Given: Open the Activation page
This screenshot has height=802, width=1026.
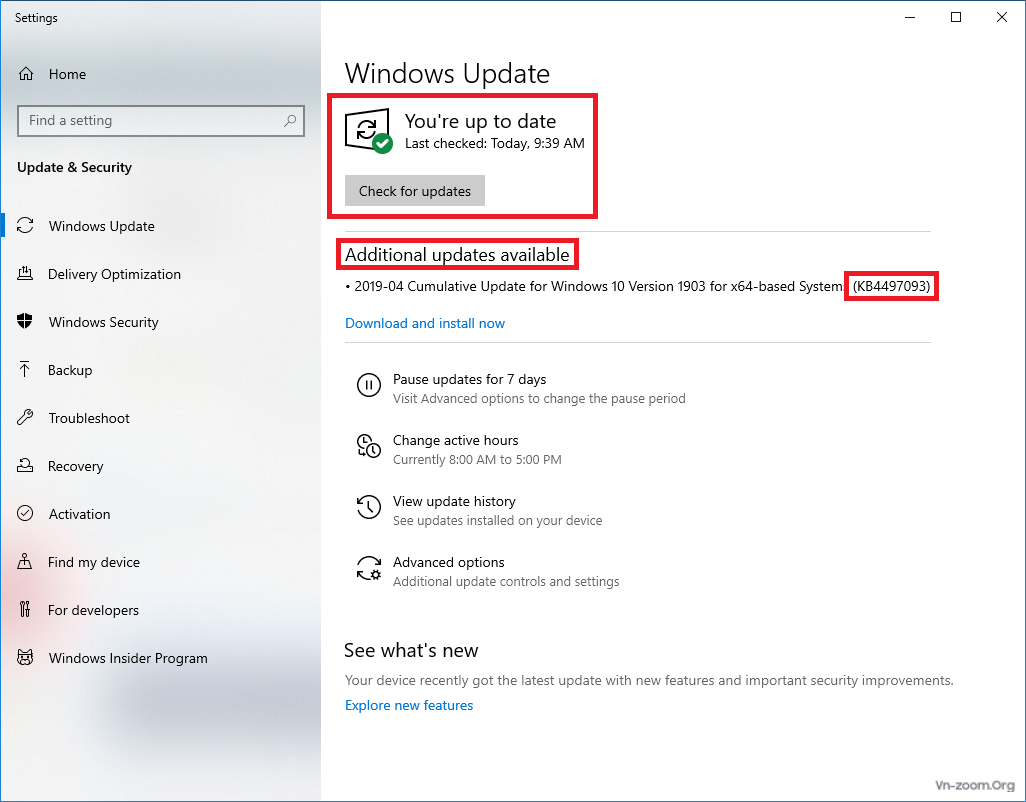Looking at the screenshot, I should click(x=79, y=514).
